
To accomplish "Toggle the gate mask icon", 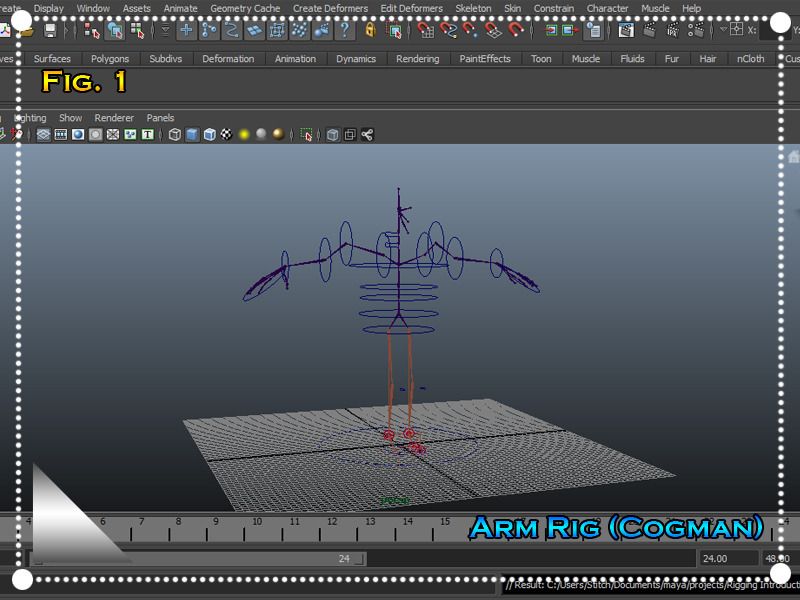I will (x=95, y=135).
